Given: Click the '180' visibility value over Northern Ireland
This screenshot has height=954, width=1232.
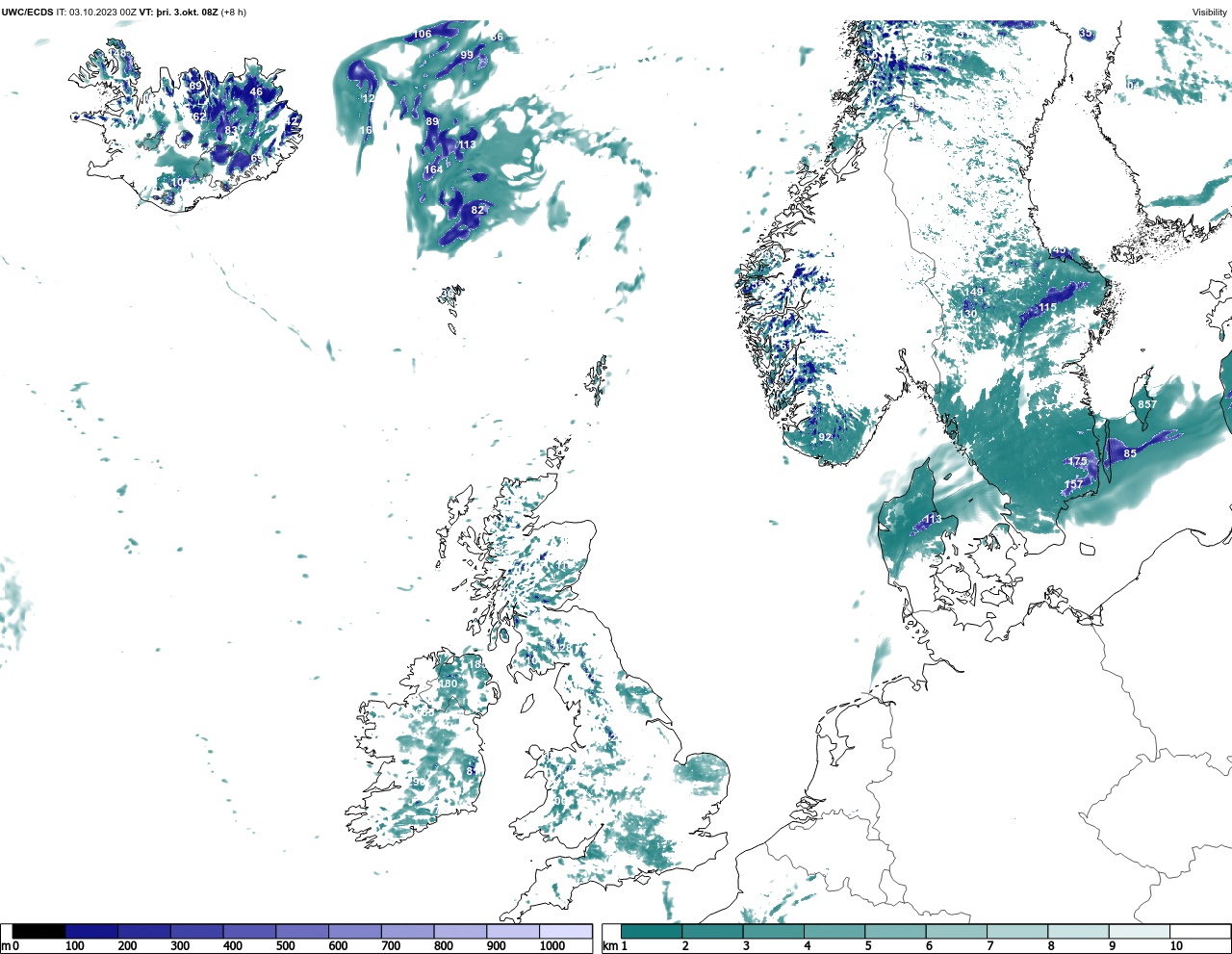Looking at the screenshot, I should point(449,684).
